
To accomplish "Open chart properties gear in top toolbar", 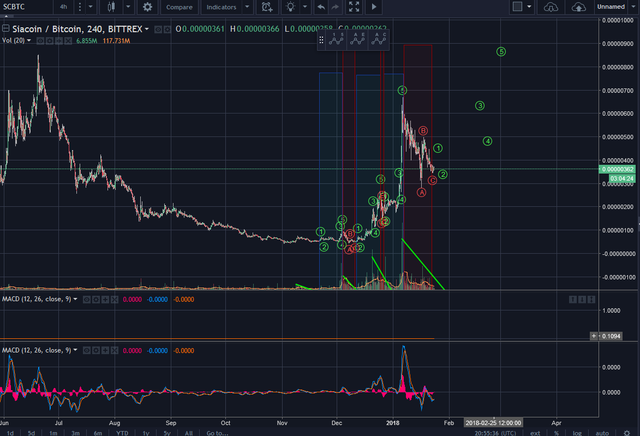I will coord(147,7).
